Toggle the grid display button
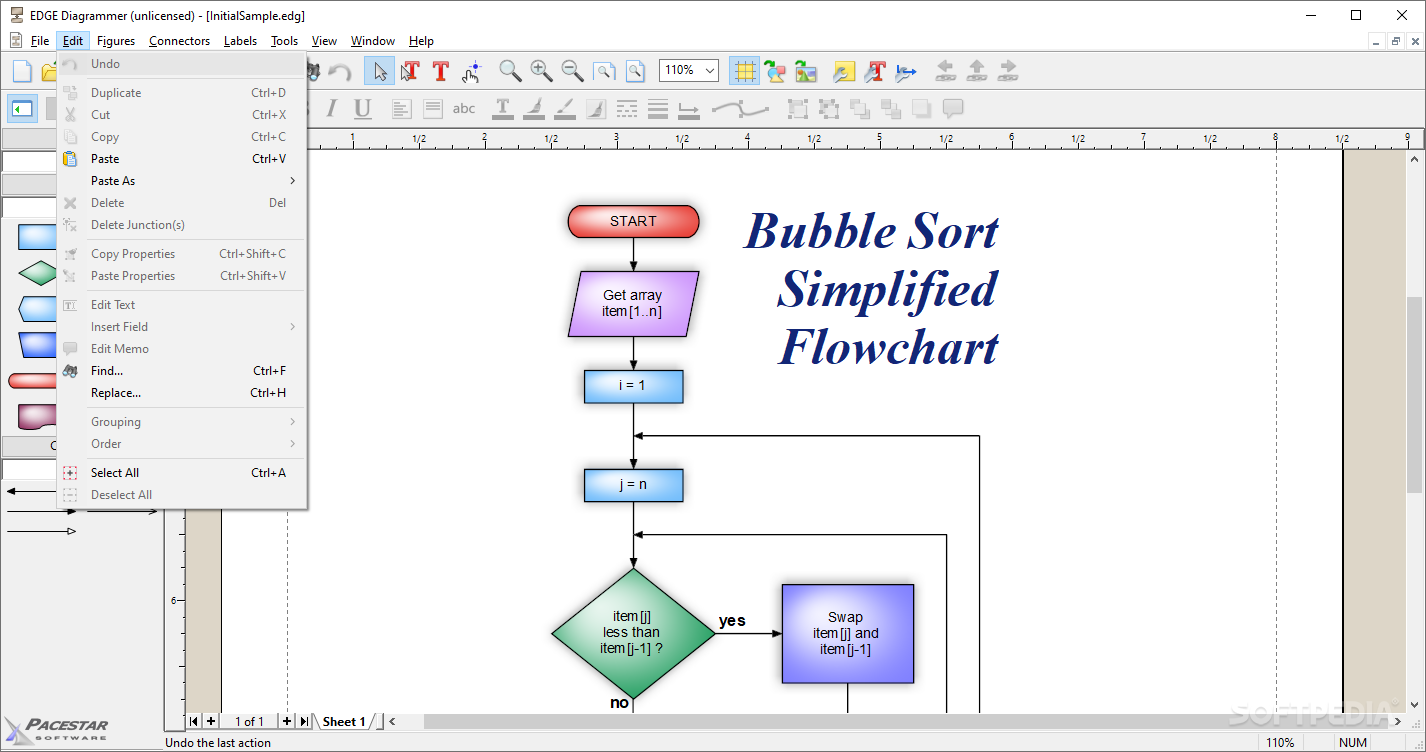Viewport: 1426px width, 752px height. pos(744,71)
